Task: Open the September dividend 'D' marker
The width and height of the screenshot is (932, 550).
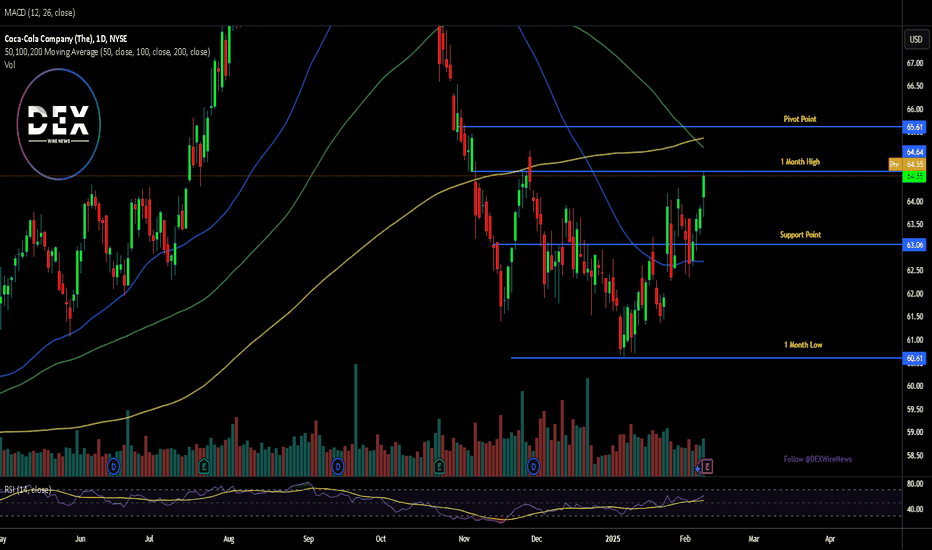Action: pyautogui.click(x=338, y=467)
